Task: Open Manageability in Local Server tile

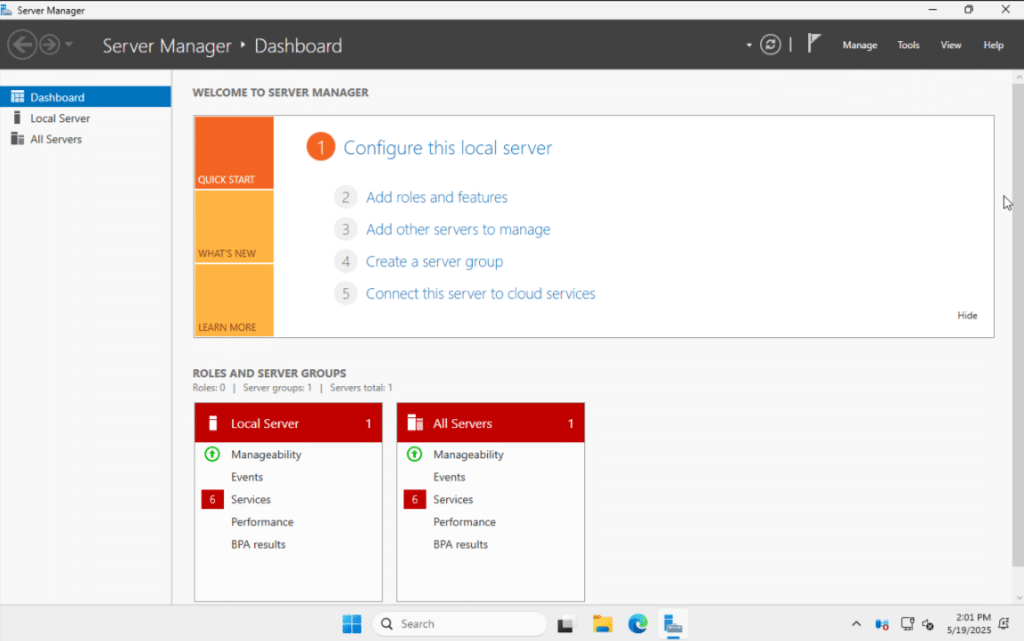Action: [x=266, y=454]
